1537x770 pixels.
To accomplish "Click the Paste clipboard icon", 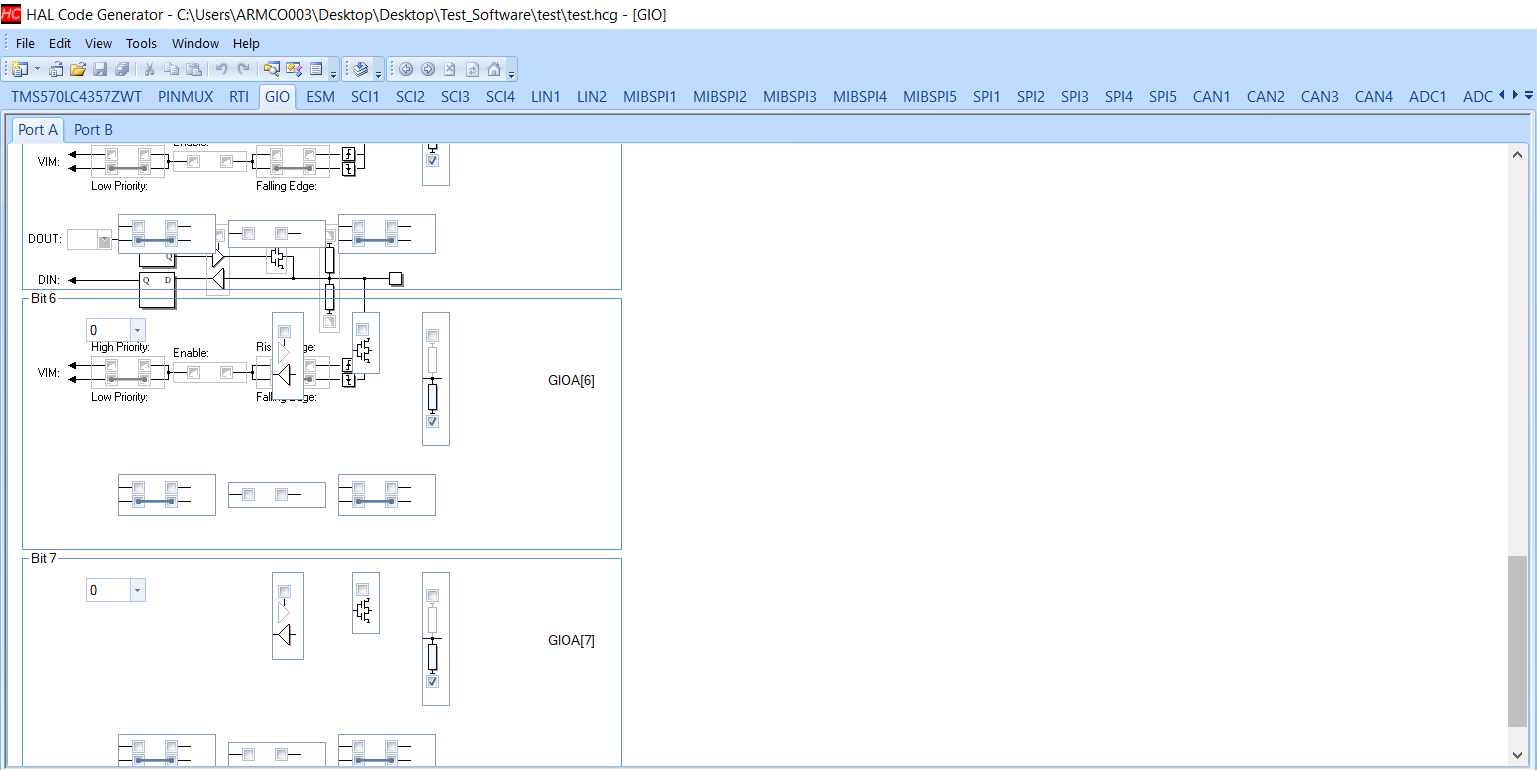I will [195, 69].
